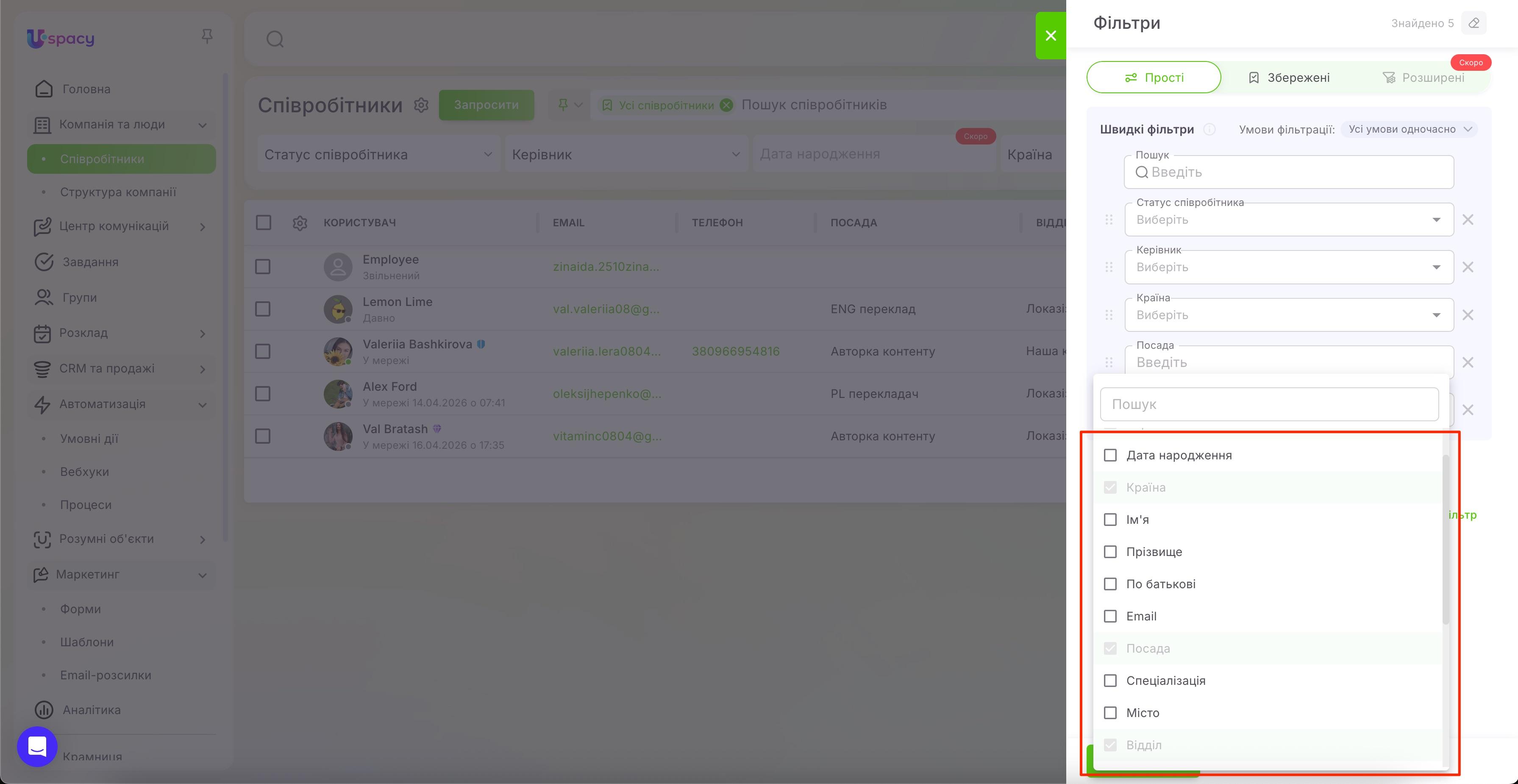Viewport: 1518px width, 784px height.
Task: Select the Alex Ford row checkbox
Action: pos(263,394)
